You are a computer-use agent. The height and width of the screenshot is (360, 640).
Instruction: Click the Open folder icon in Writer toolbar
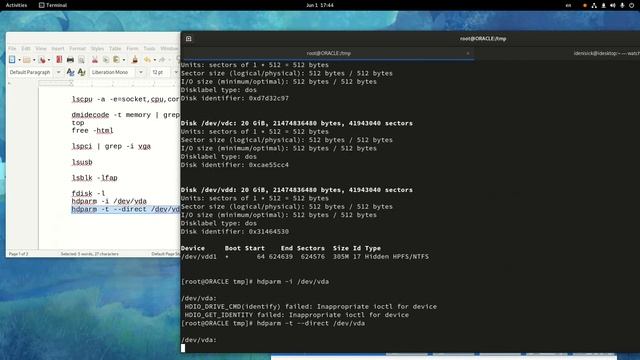click(x=27, y=60)
